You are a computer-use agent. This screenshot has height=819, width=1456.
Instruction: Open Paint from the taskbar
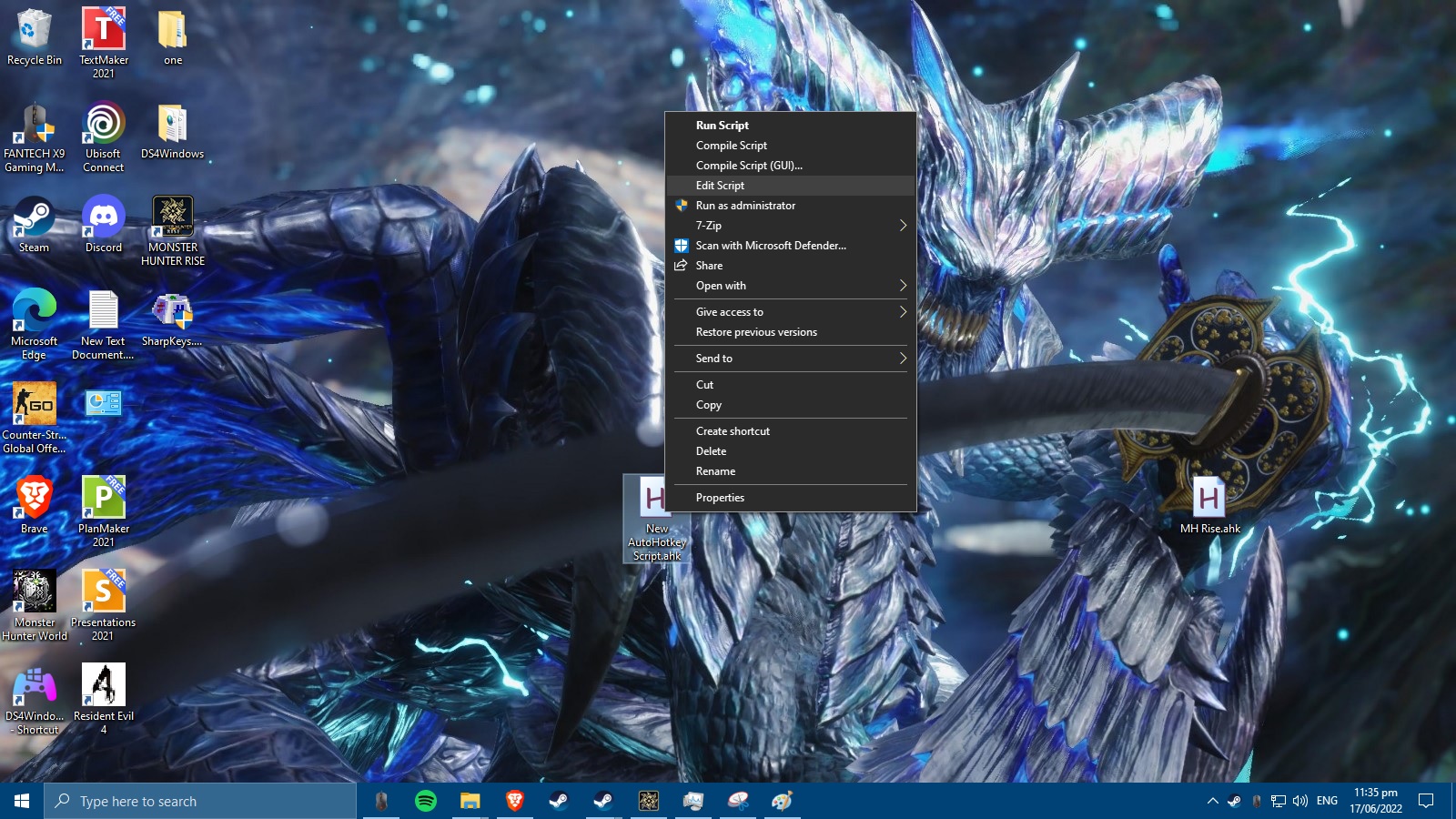[783, 801]
